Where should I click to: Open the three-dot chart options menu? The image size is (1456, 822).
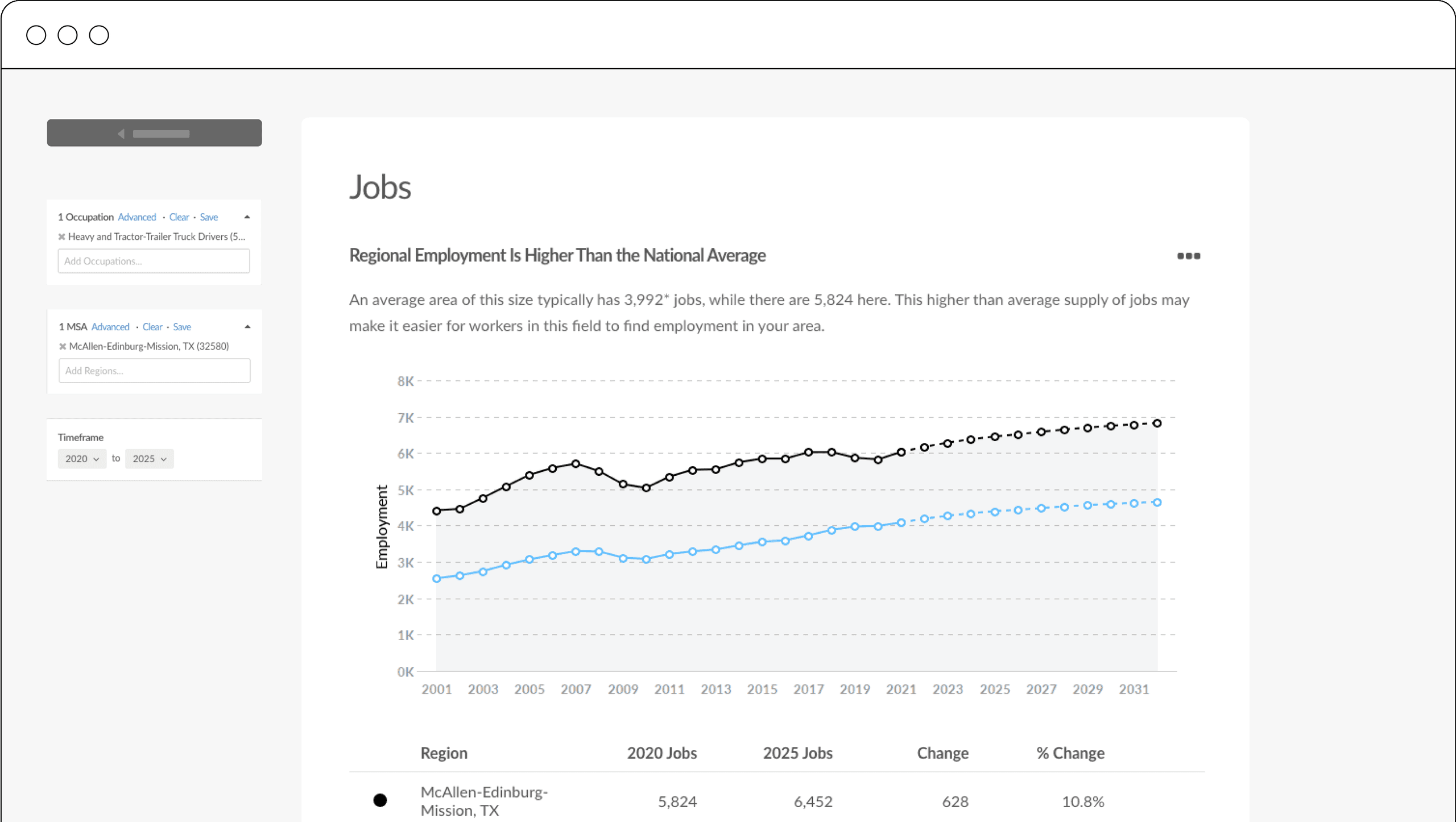tap(1188, 256)
